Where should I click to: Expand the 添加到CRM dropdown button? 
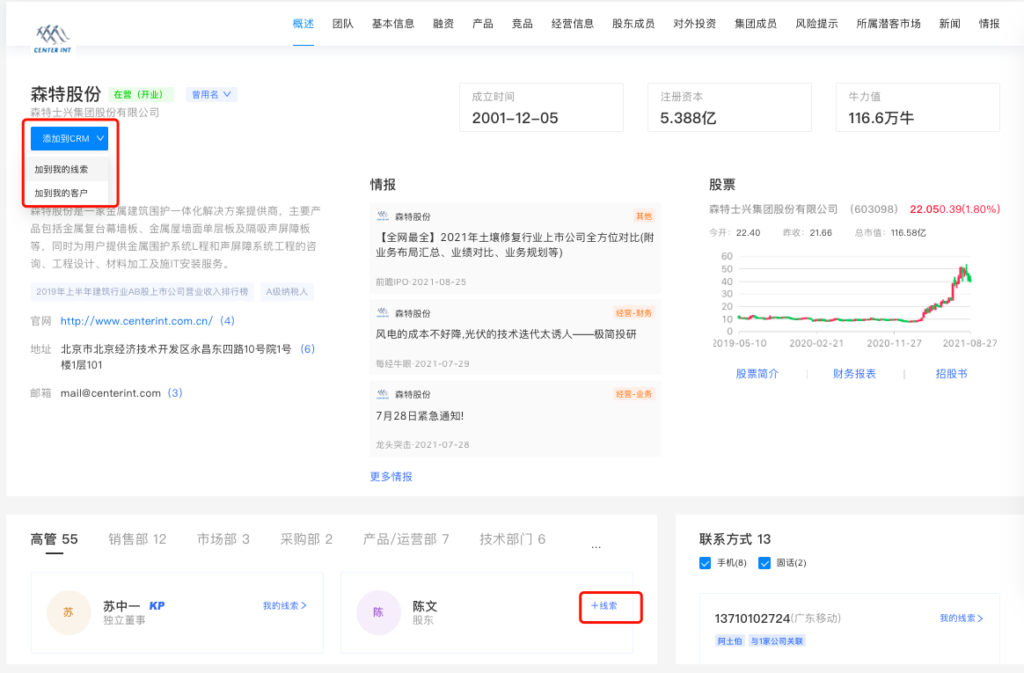[x=69, y=138]
